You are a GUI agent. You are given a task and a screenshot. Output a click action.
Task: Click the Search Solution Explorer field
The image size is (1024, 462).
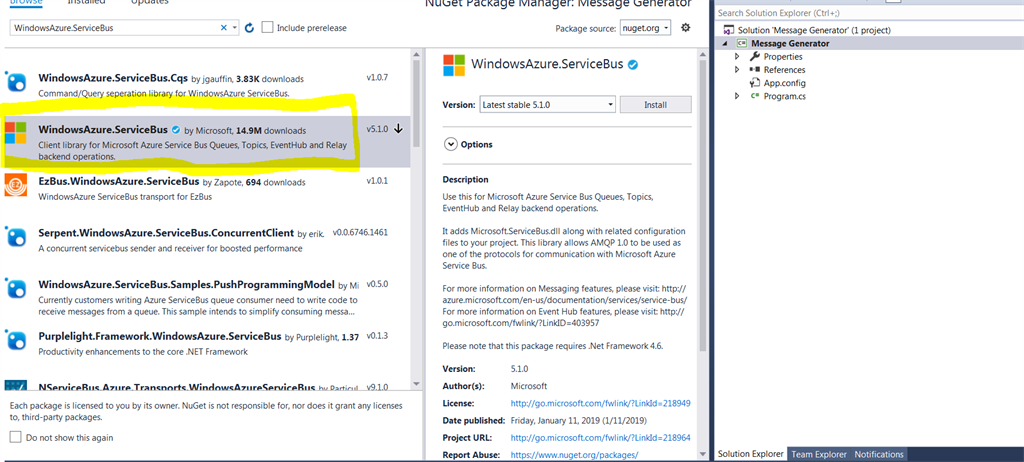869,13
